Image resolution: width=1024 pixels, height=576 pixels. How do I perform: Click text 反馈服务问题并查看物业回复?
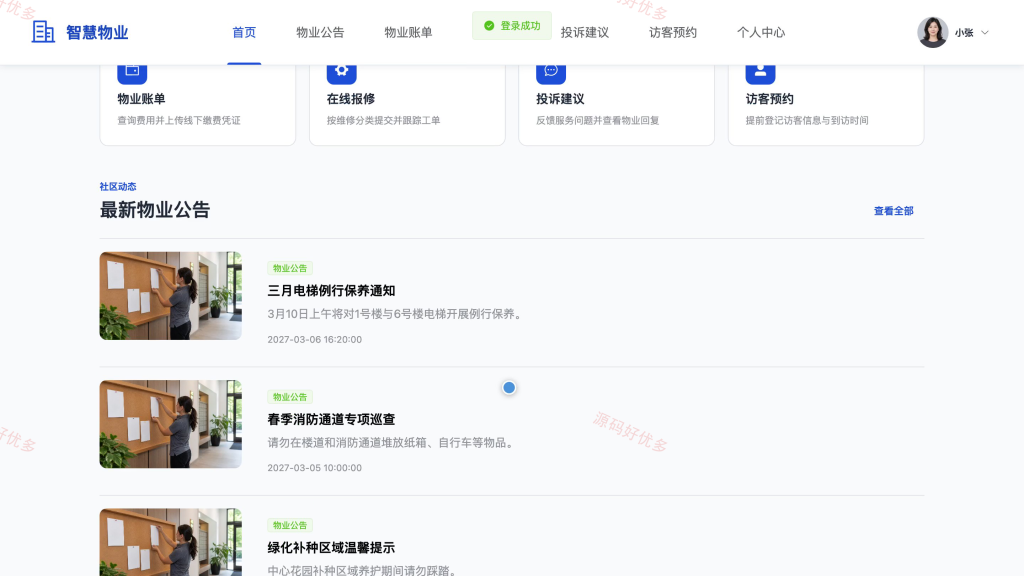click(x=598, y=120)
